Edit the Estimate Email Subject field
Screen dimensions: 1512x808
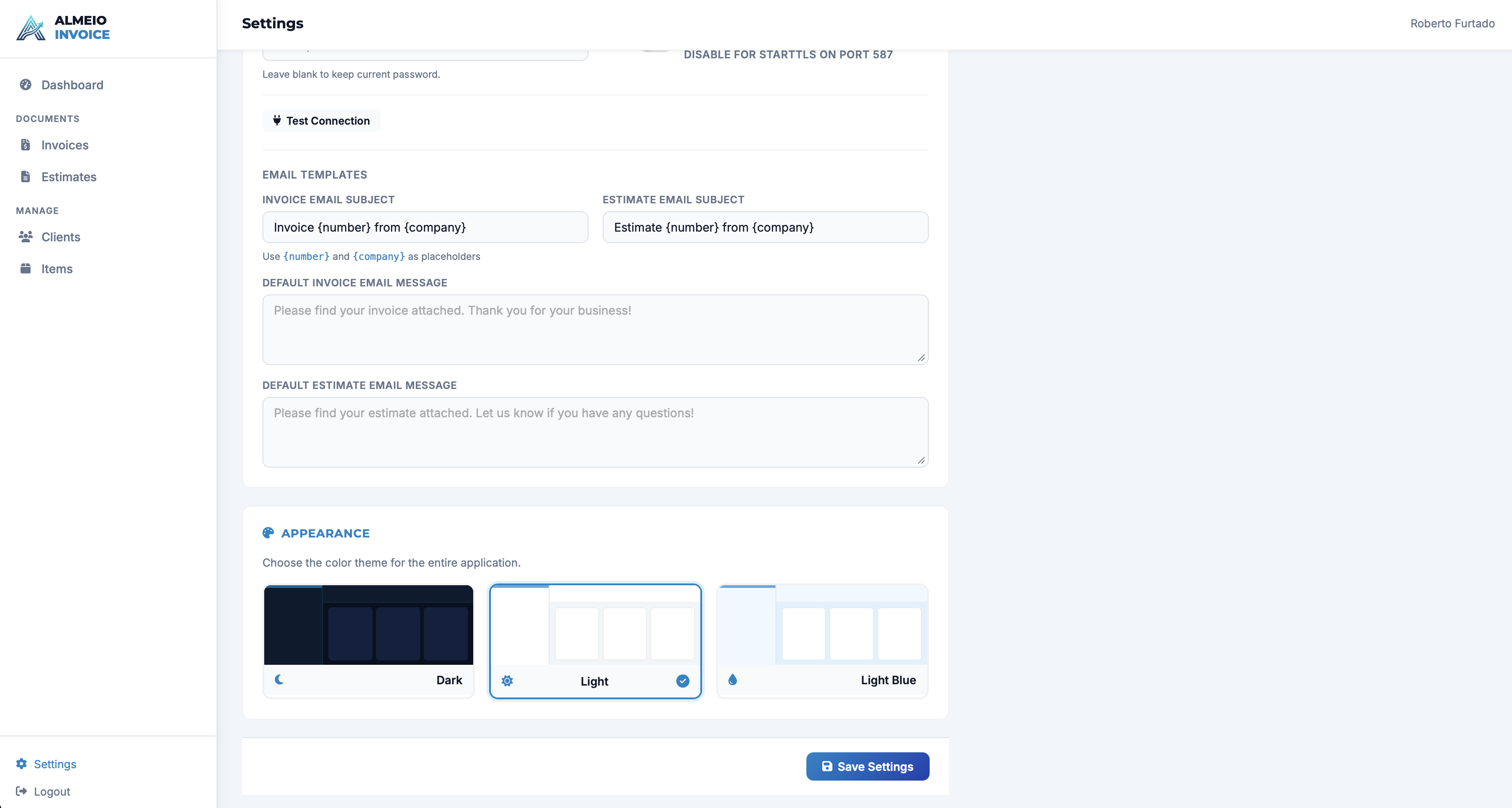[765, 227]
